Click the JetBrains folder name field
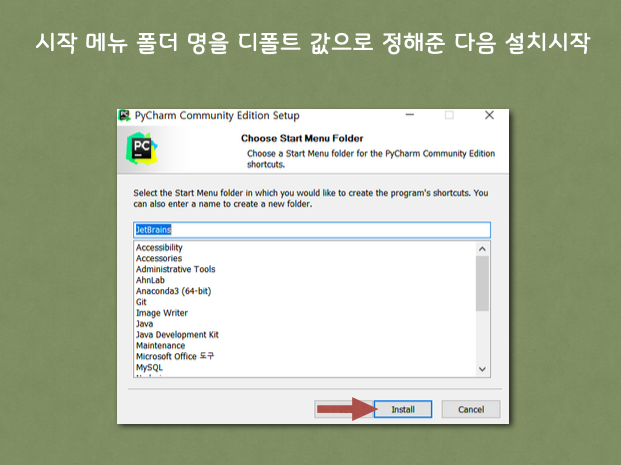This screenshot has width=621, height=465. (312, 230)
